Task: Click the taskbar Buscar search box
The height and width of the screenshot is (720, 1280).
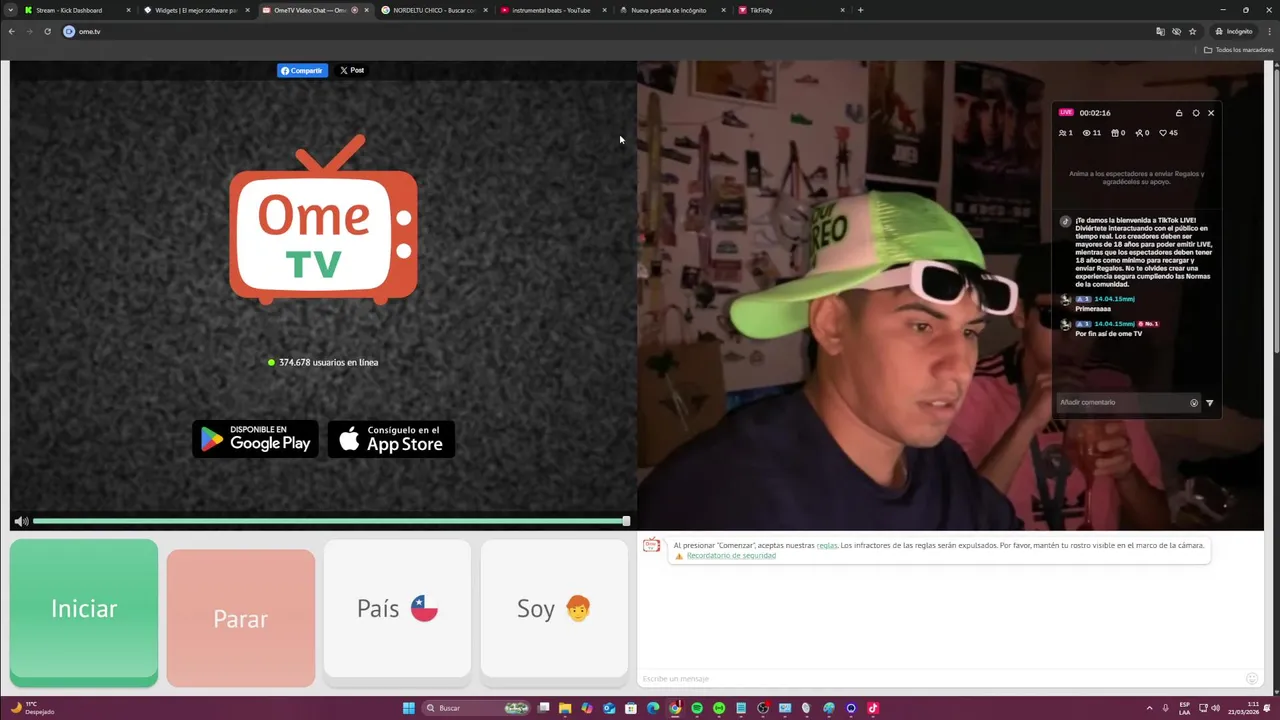Action: tap(478, 708)
